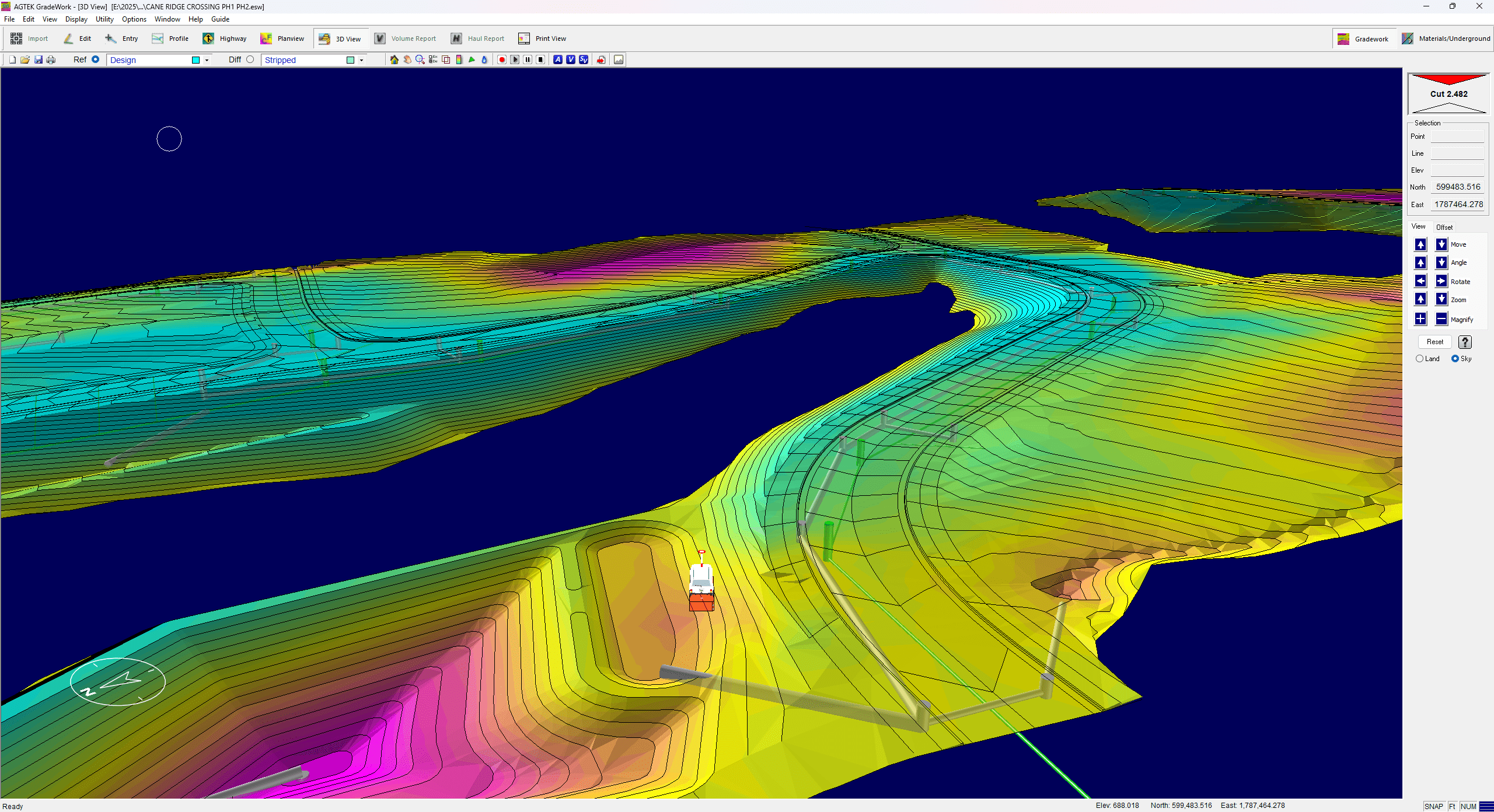Expand the Stripped surface dropdown

coord(361,60)
